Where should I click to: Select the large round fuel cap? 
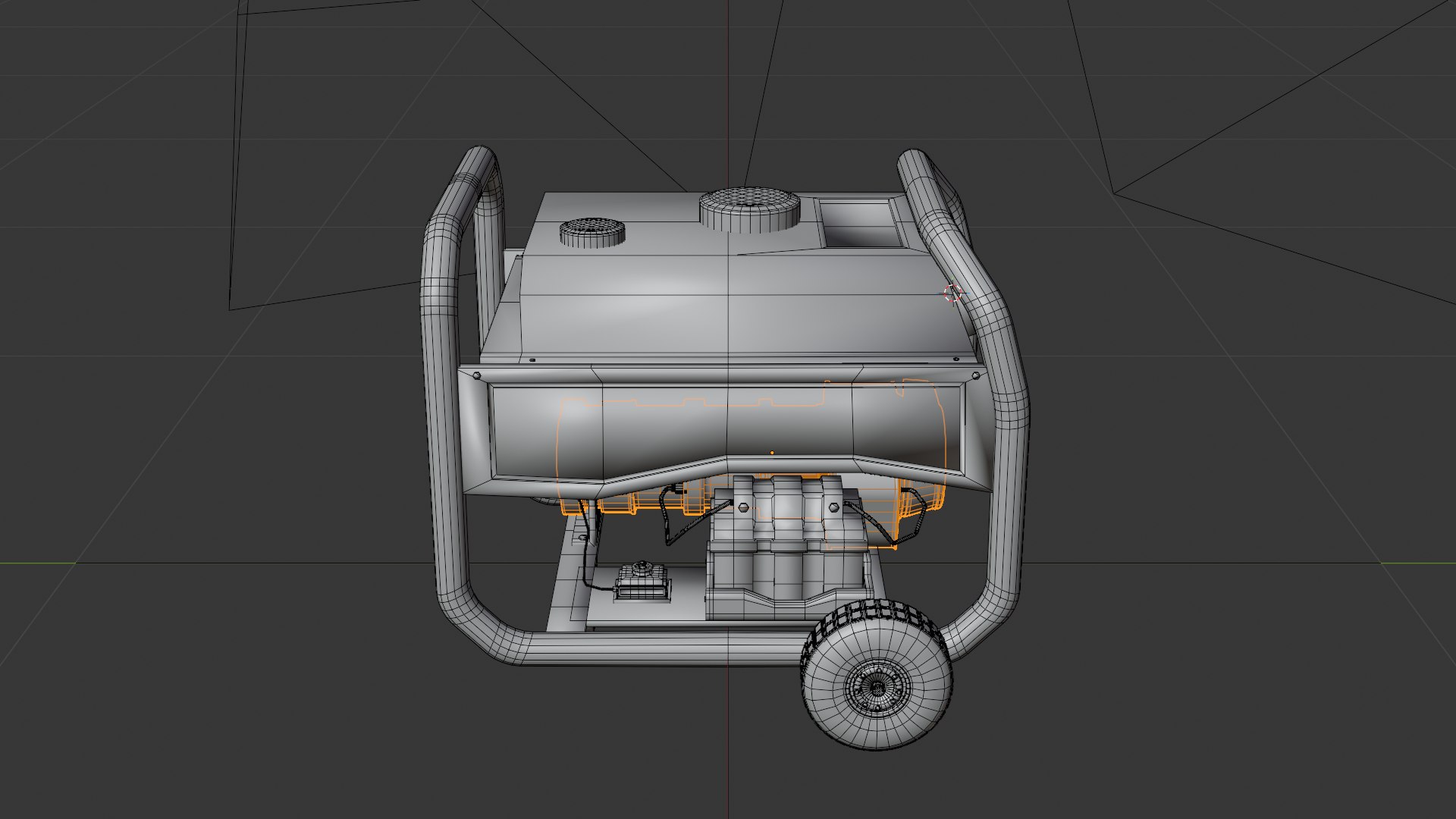coord(749,209)
